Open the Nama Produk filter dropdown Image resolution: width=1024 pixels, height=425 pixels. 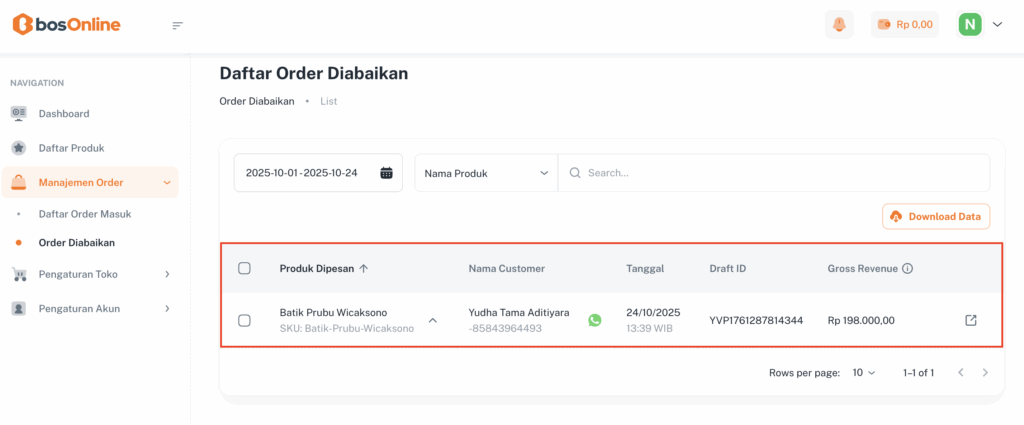[486, 173]
